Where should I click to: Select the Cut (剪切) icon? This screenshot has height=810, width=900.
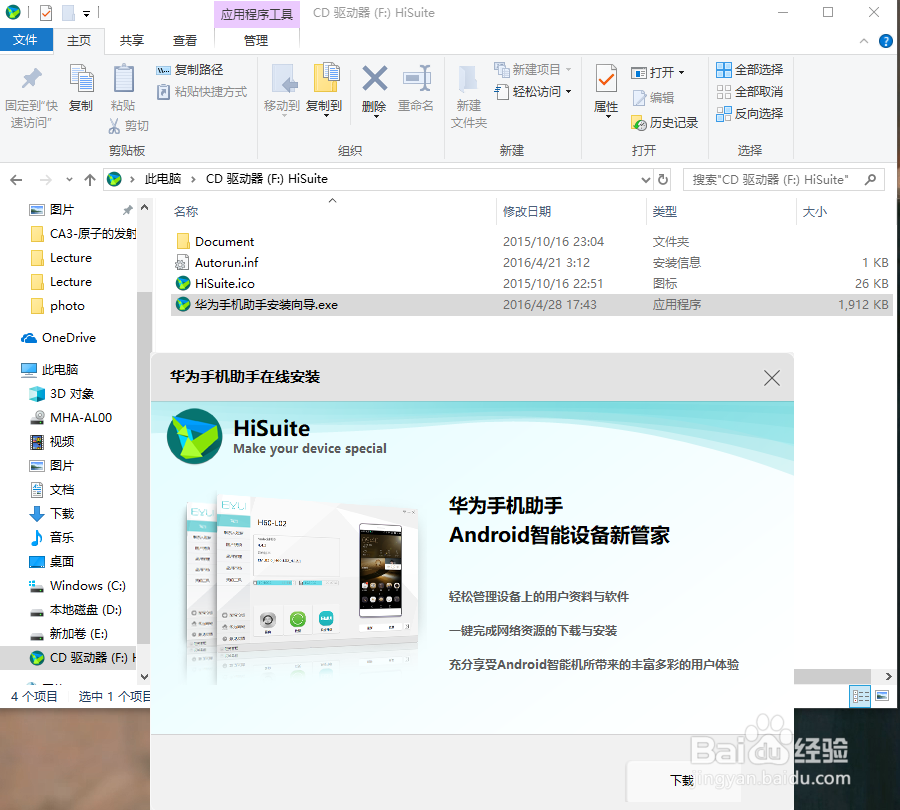129,126
